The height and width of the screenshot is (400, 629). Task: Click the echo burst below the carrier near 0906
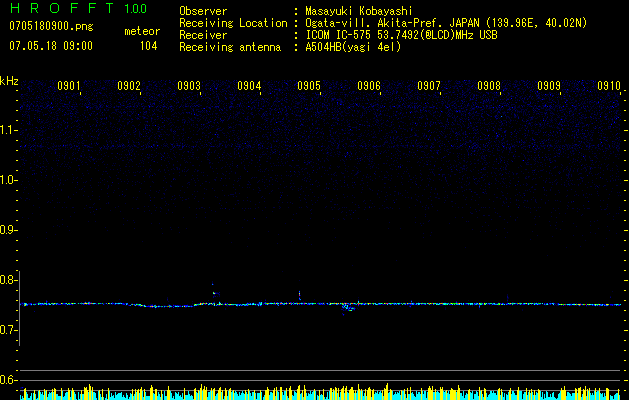(x=348, y=309)
